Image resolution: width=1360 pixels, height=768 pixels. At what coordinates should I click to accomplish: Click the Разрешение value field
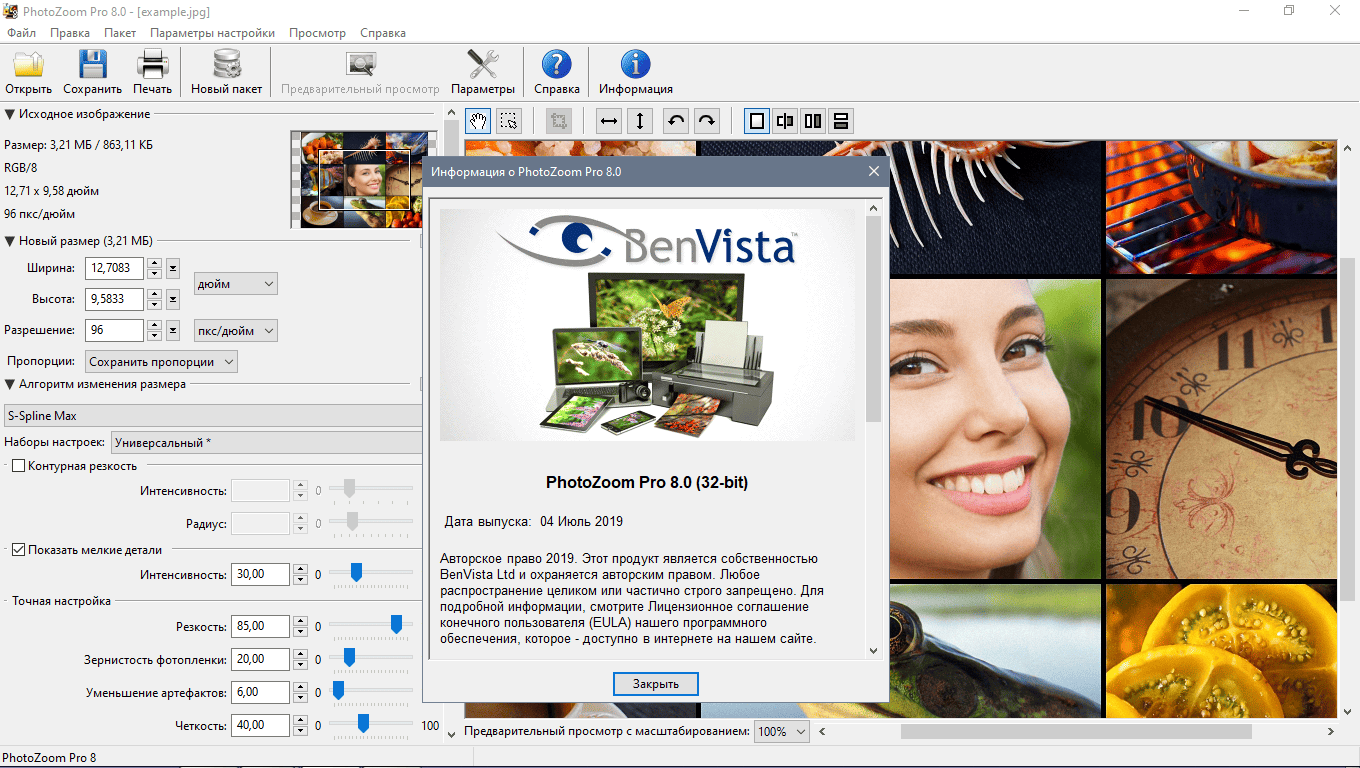115,330
